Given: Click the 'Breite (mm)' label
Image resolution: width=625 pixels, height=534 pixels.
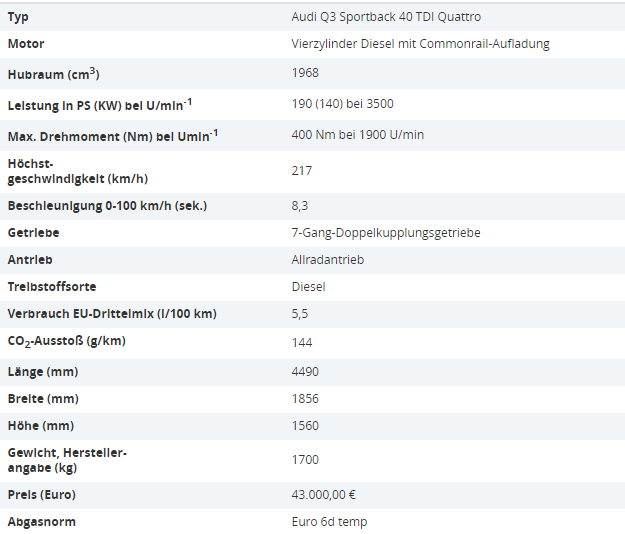Looking at the screenshot, I should point(43,399).
